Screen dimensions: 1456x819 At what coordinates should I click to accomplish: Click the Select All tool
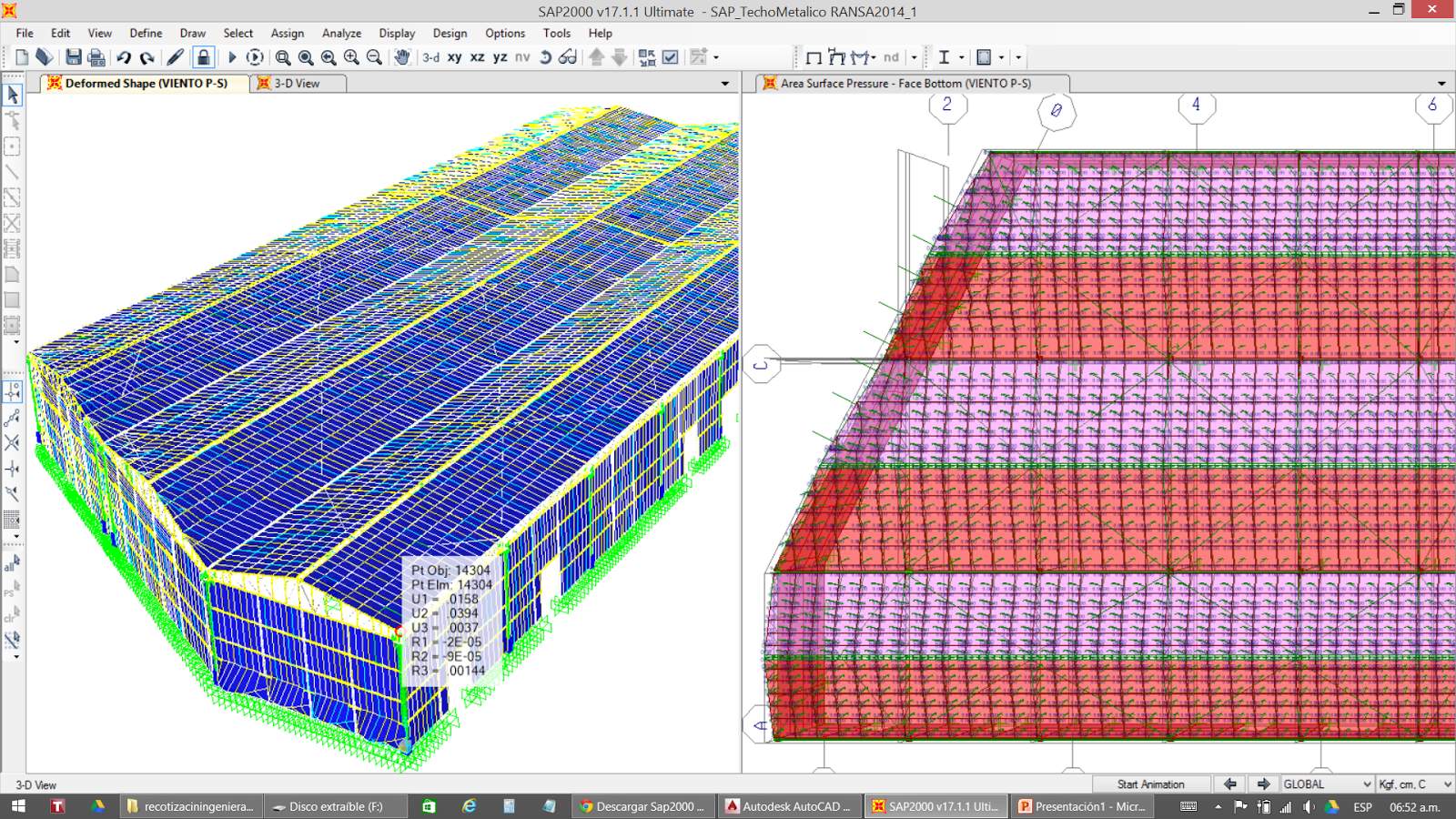click(13, 564)
